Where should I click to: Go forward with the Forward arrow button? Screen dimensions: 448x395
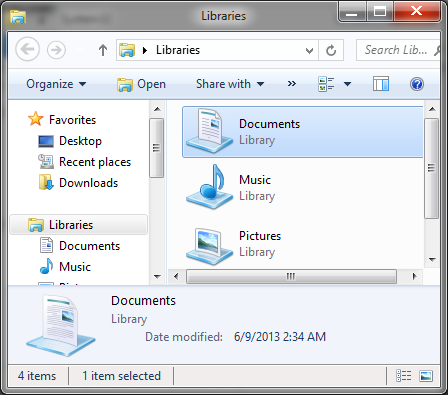pyautogui.click(x=56, y=50)
